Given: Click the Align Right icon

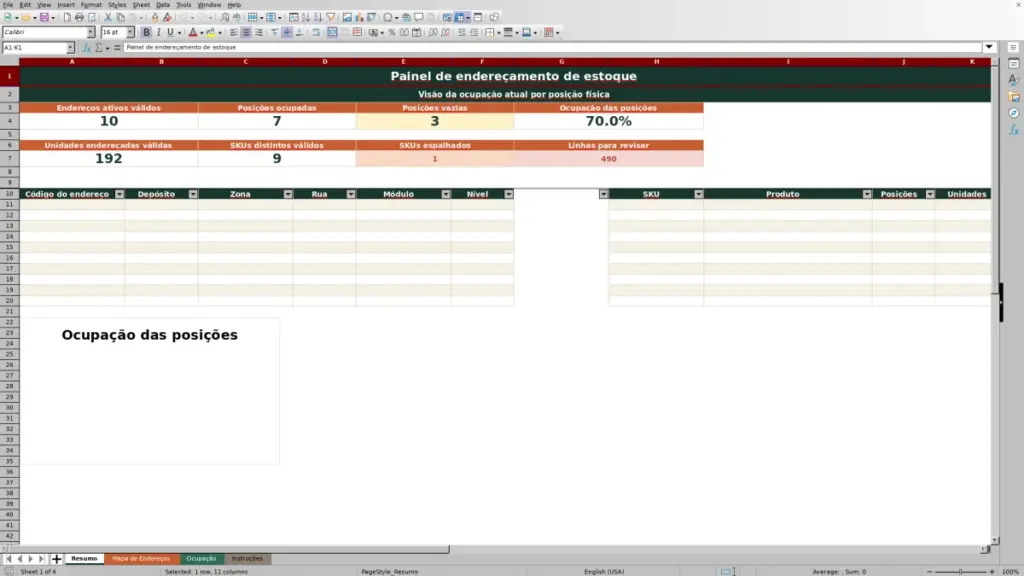Looking at the screenshot, I should click(x=259, y=33).
